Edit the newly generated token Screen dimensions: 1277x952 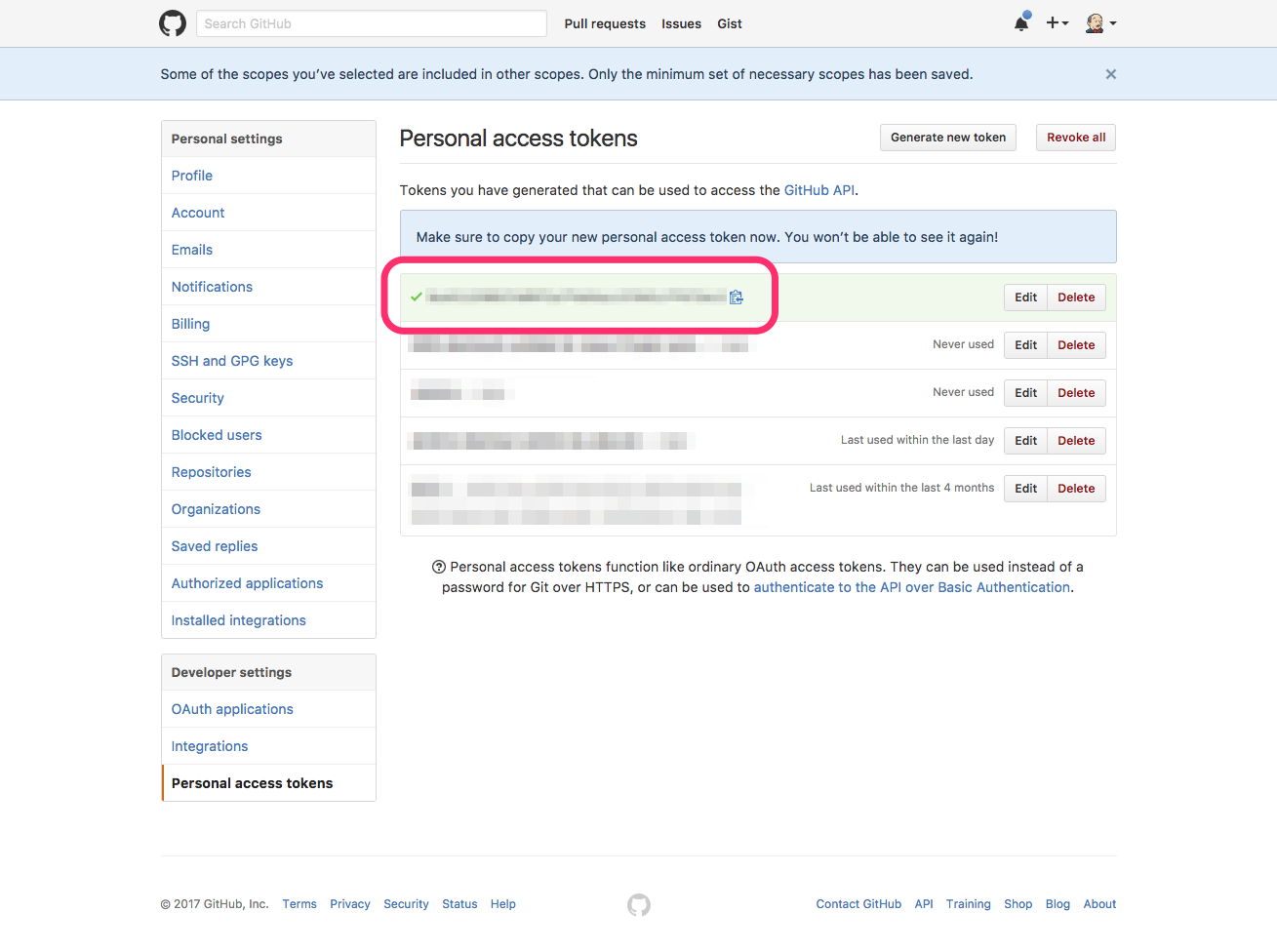pyautogui.click(x=1025, y=297)
